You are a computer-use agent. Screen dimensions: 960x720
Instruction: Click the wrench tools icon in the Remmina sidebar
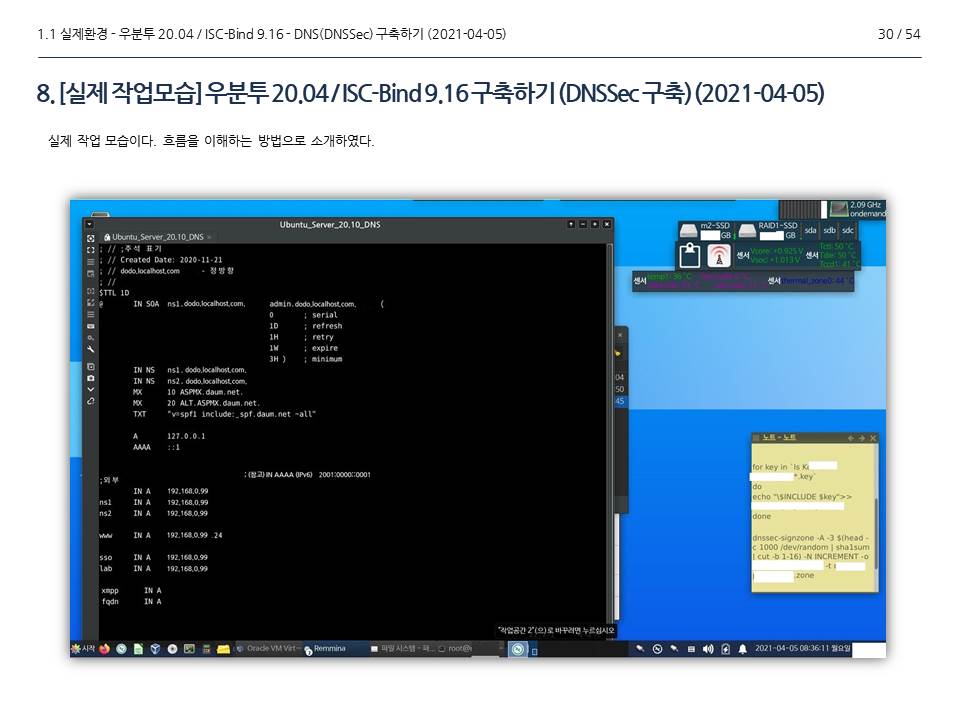[x=91, y=349]
